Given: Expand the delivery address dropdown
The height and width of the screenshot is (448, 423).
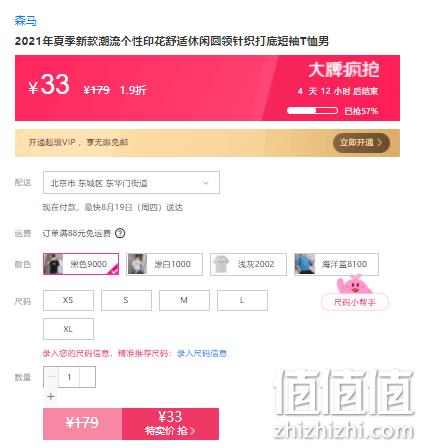Looking at the screenshot, I should [131, 183].
